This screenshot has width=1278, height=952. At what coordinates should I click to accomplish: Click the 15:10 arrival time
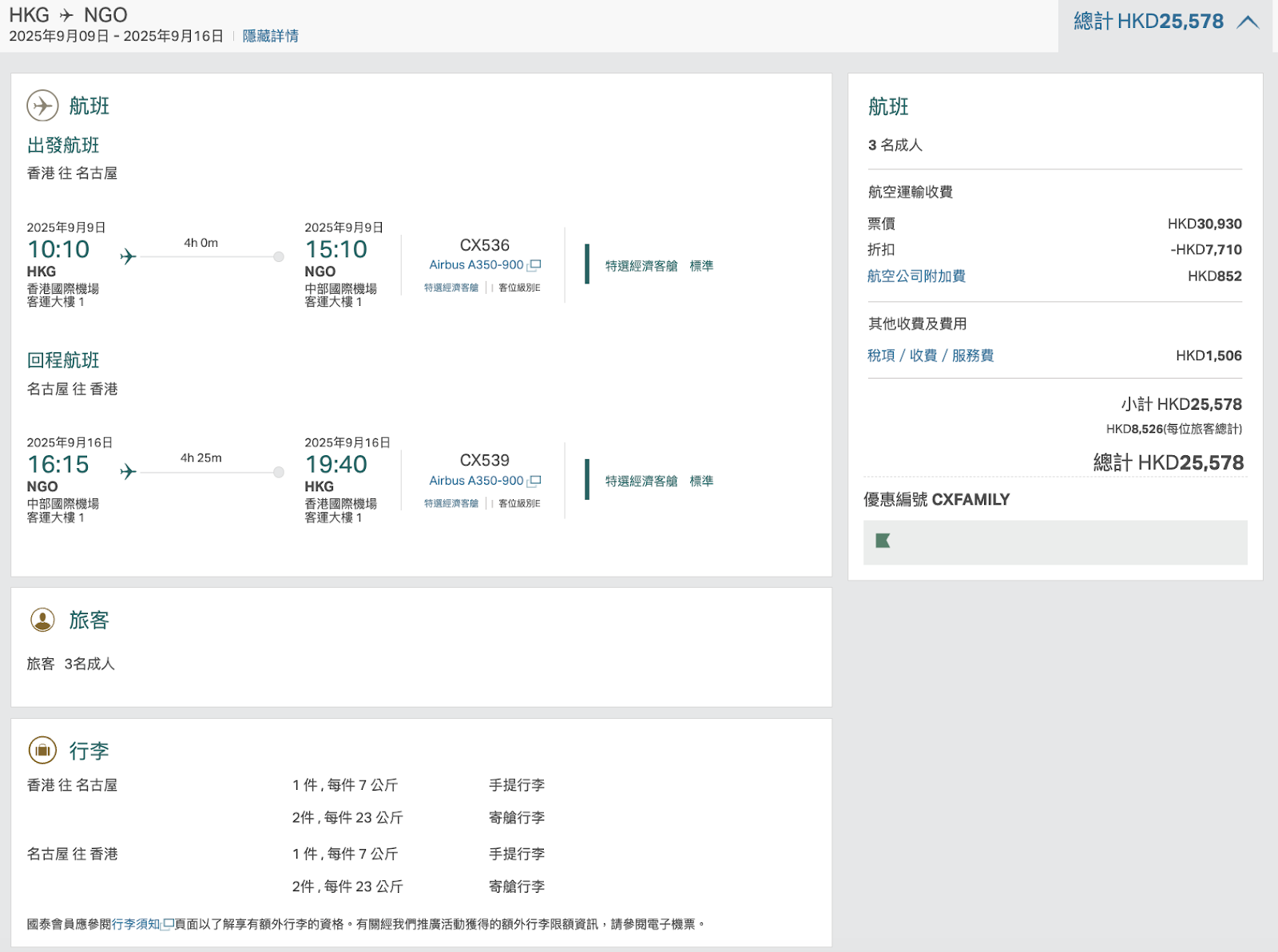[335, 249]
